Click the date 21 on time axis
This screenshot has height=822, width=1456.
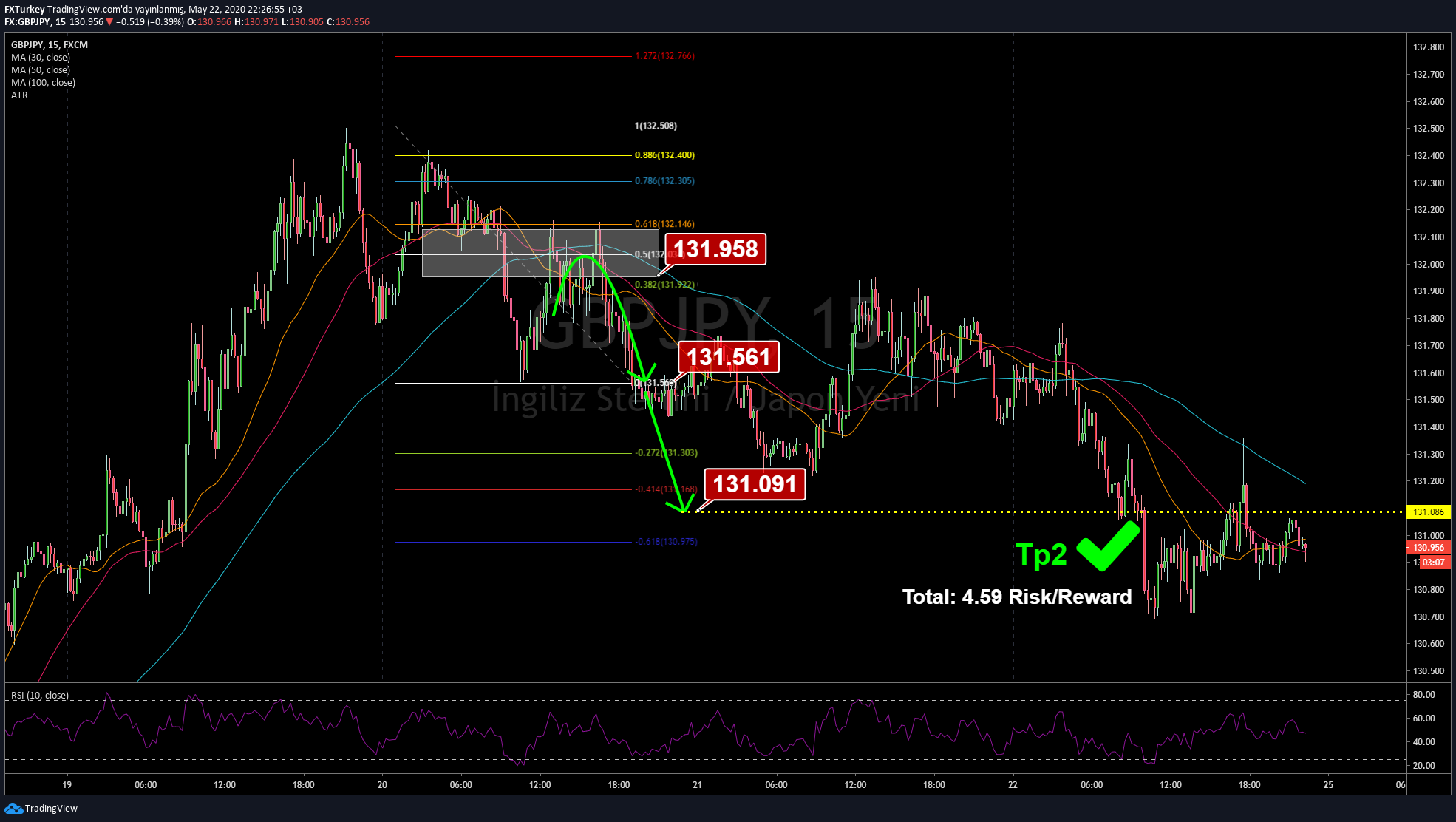pos(698,785)
